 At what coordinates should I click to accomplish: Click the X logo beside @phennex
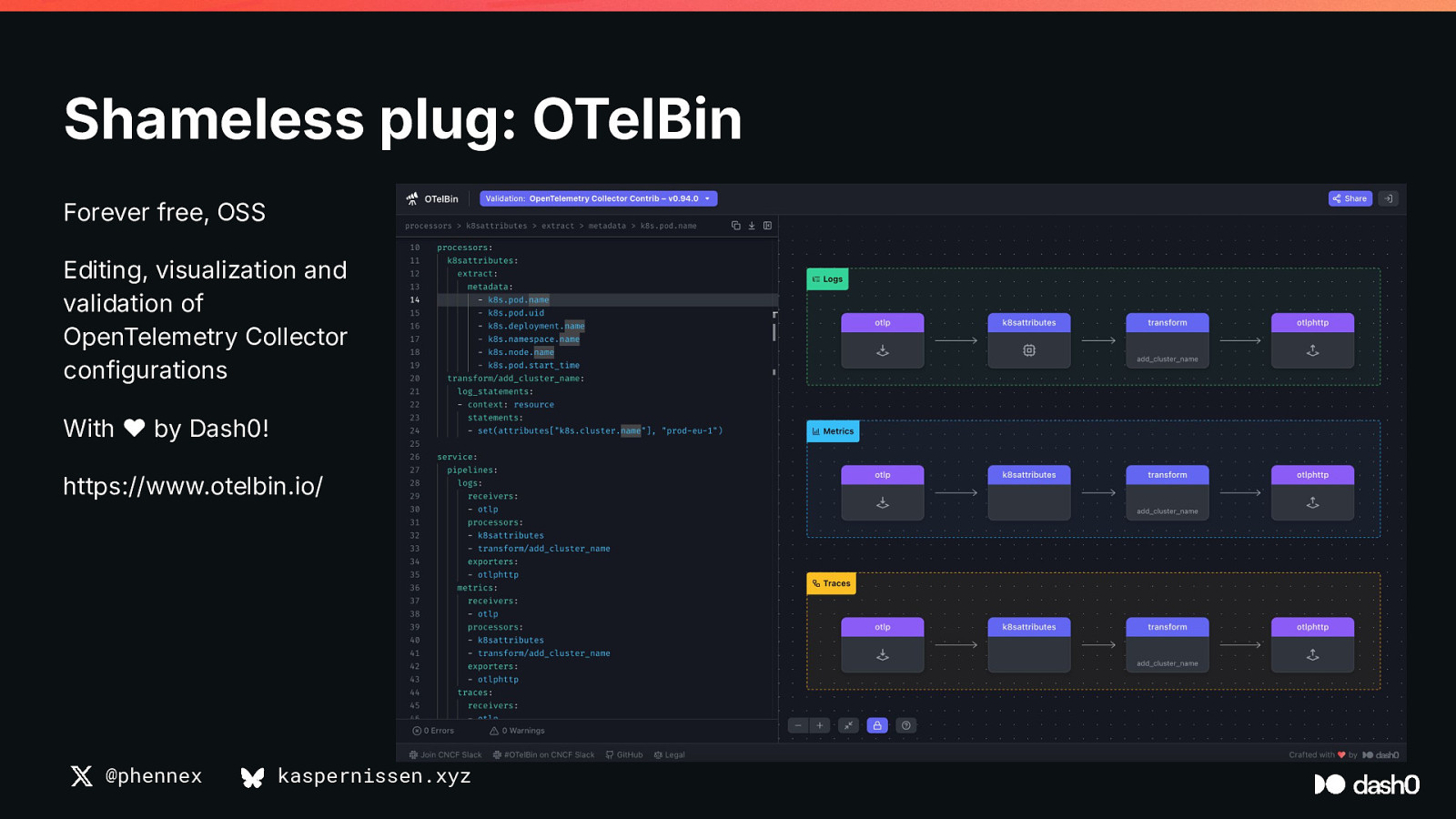pos(82,775)
